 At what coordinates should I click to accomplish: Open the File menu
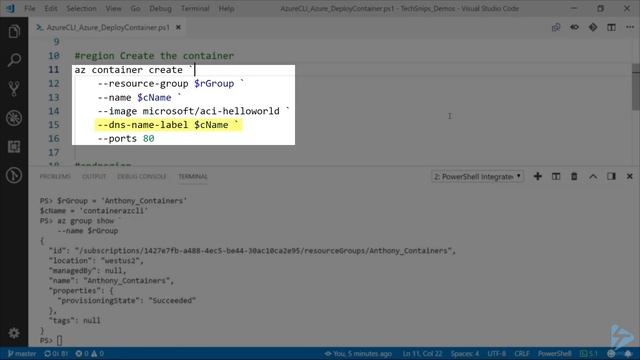pos(29,8)
